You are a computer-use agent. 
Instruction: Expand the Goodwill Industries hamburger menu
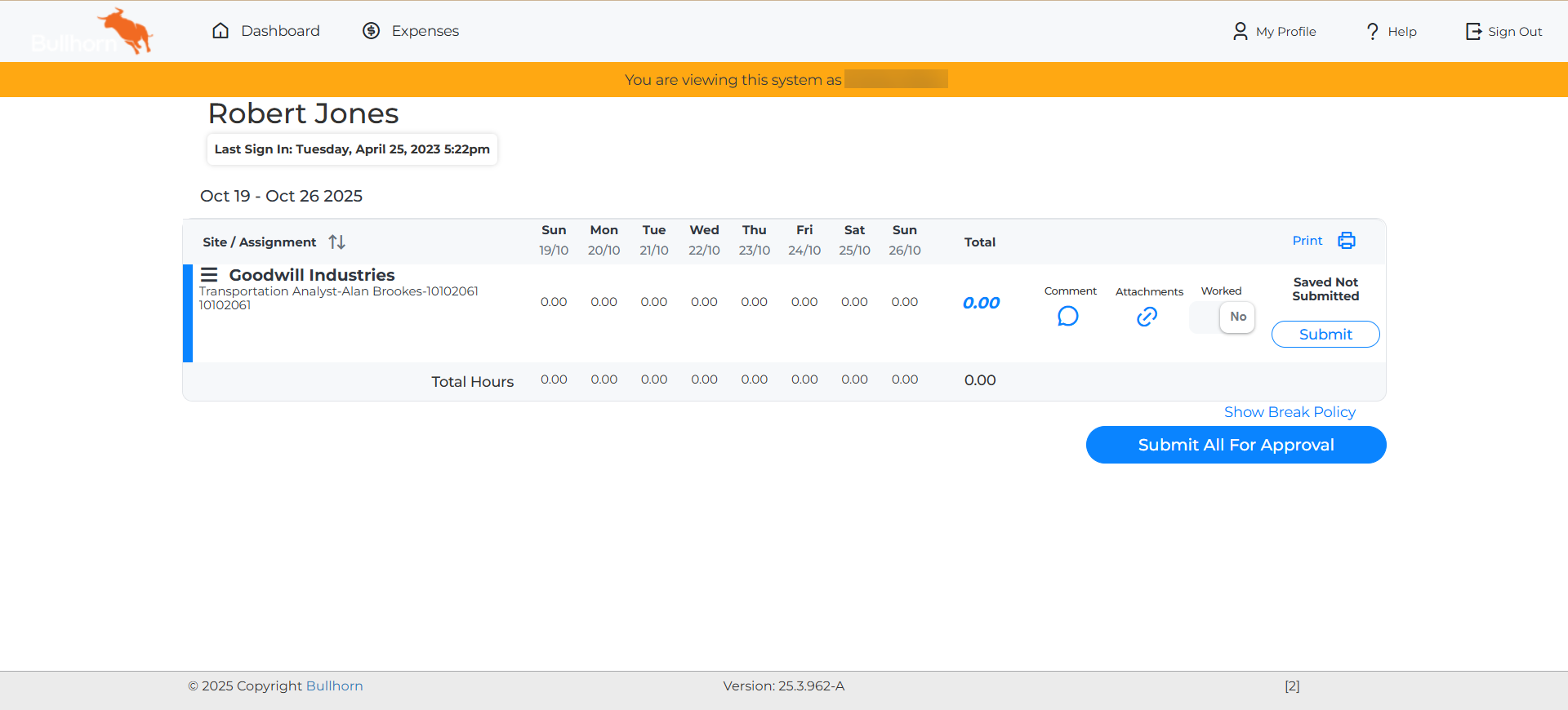pyautogui.click(x=209, y=275)
